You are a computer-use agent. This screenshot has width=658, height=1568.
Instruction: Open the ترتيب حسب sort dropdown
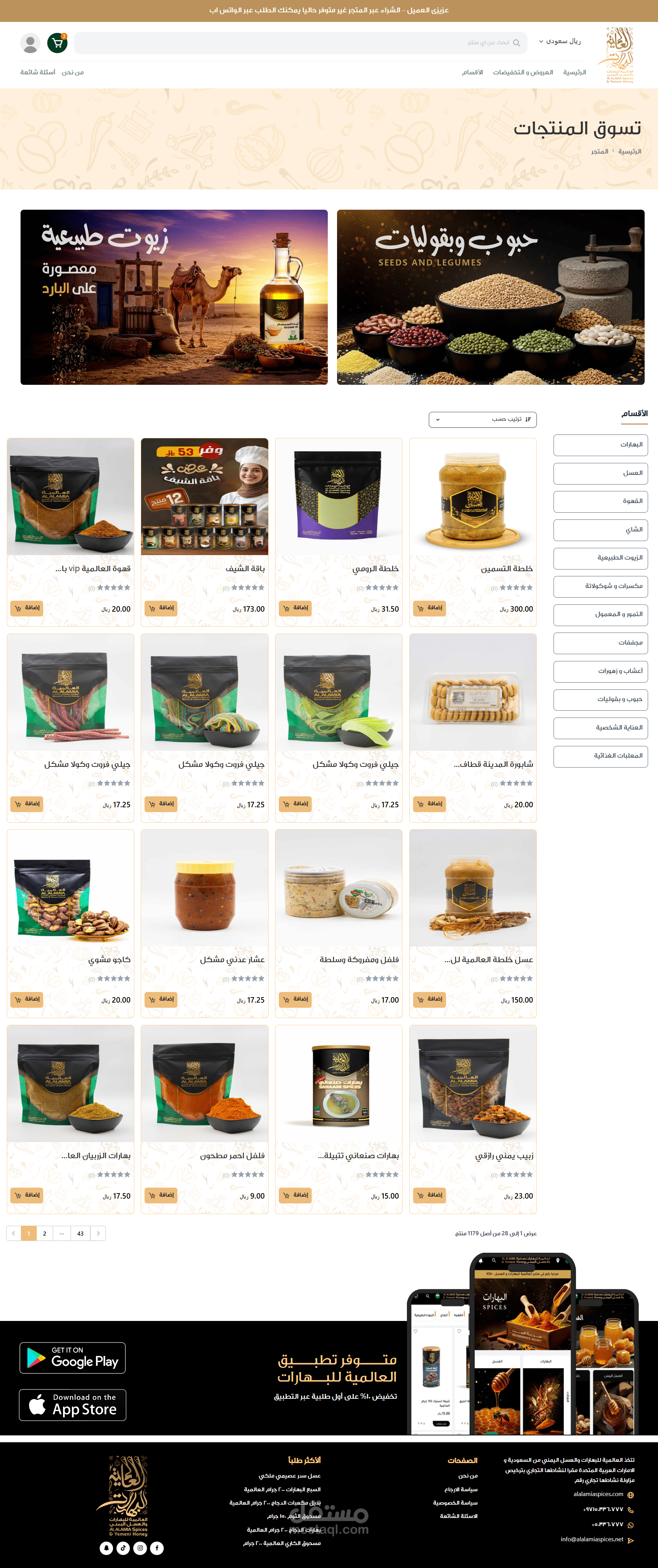(482, 419)
